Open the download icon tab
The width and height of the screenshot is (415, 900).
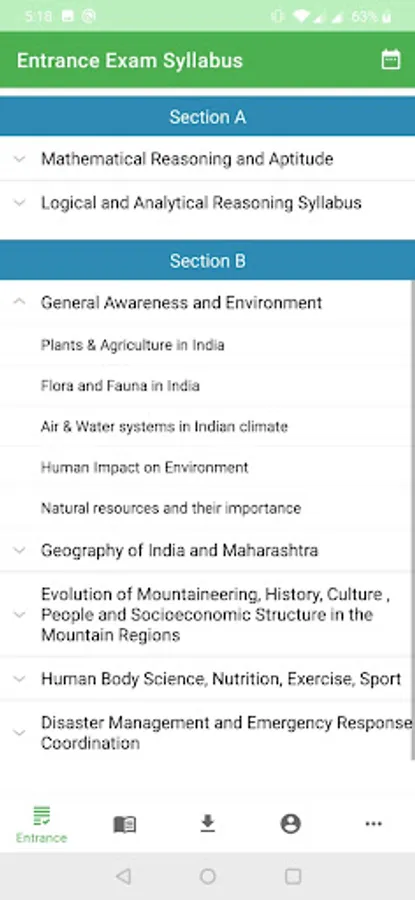tap(207, 824)
